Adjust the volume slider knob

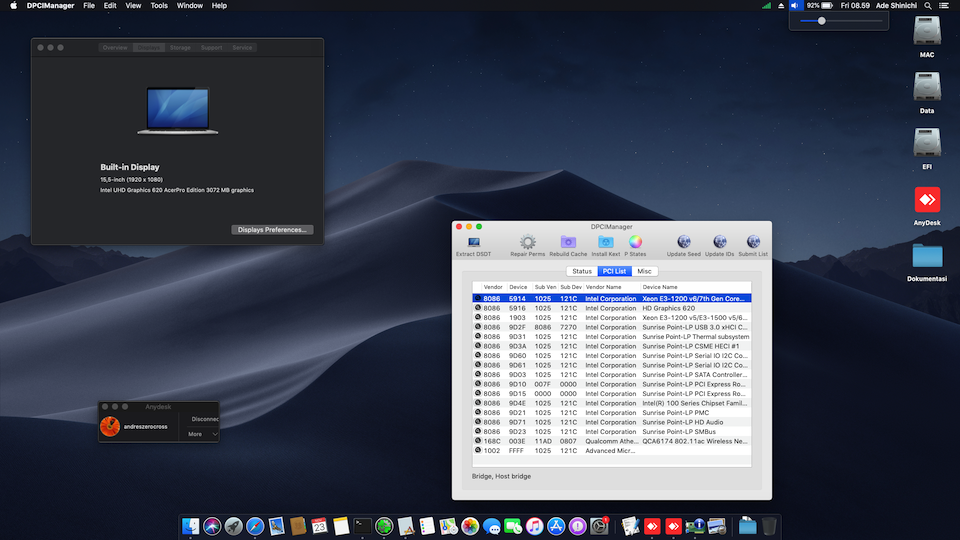point(822,21)
